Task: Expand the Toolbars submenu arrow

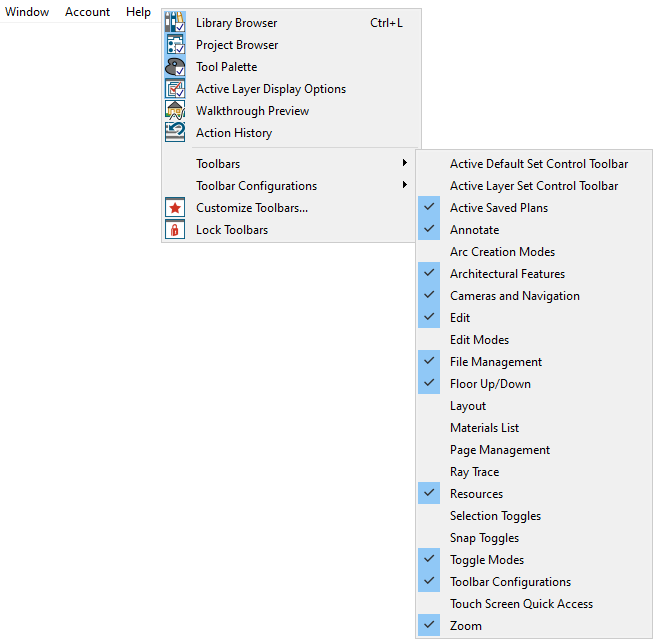Action: point(404,163)
